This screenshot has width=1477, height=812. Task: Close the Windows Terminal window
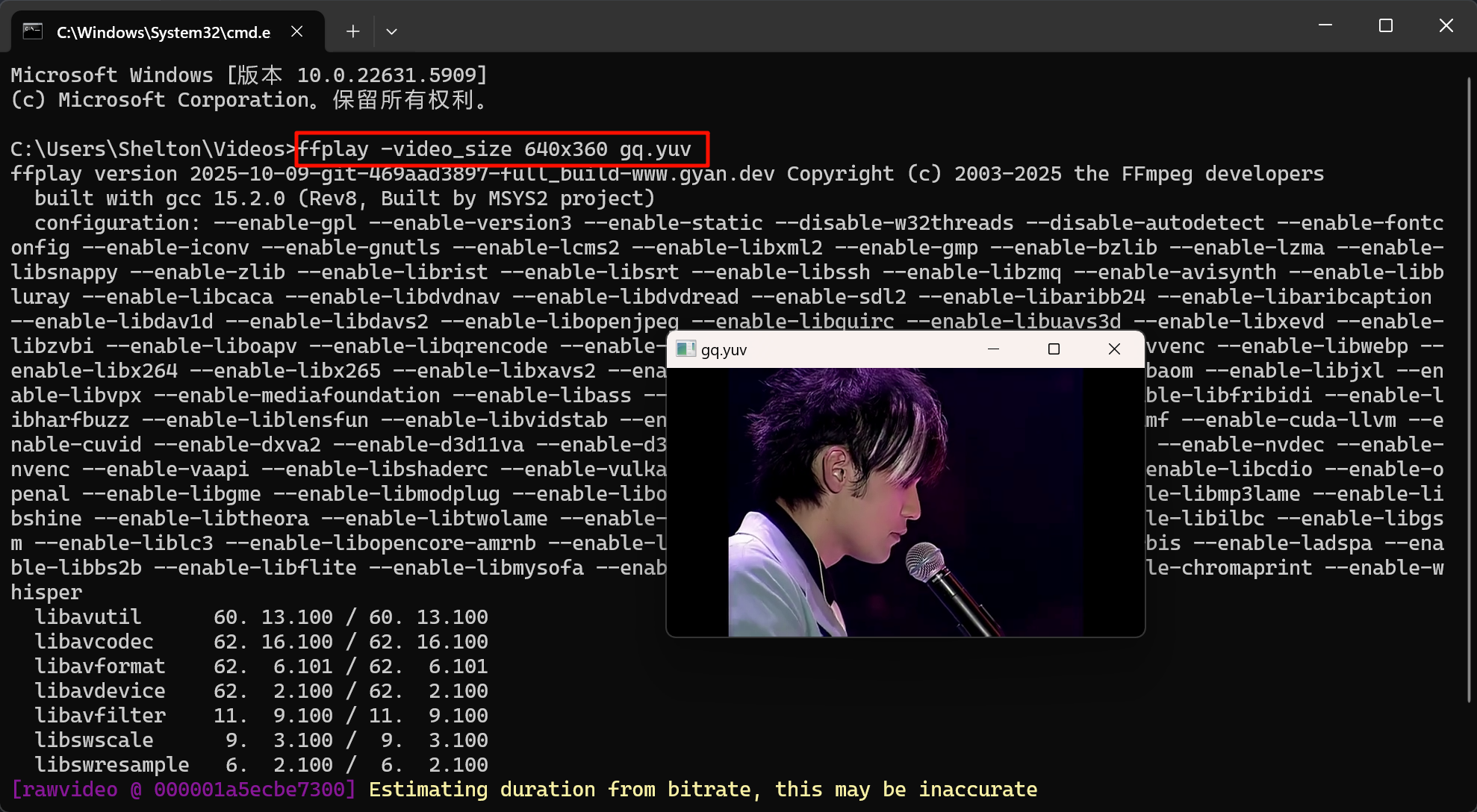(1446, 25)
